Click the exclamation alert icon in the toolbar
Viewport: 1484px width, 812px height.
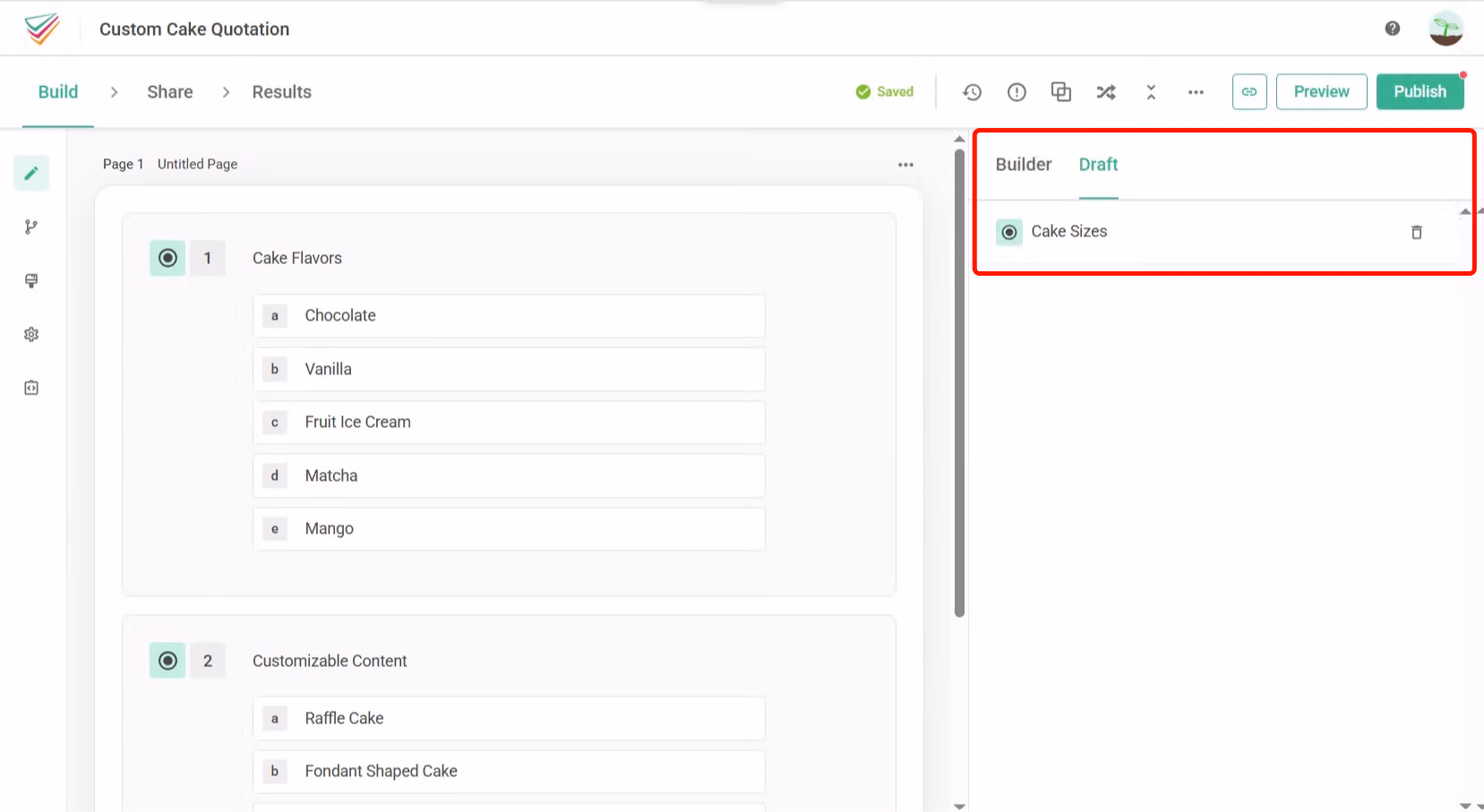(1016, 92)
